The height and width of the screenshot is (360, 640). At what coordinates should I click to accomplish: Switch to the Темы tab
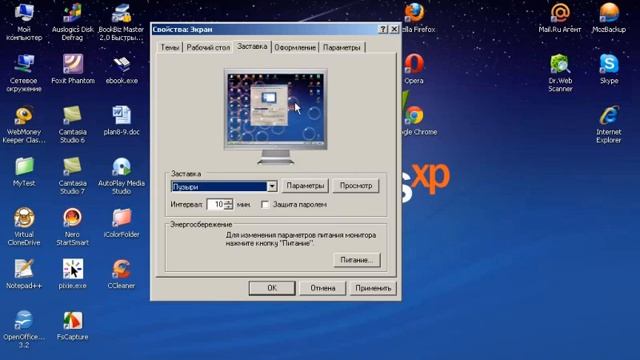[170, 47]
